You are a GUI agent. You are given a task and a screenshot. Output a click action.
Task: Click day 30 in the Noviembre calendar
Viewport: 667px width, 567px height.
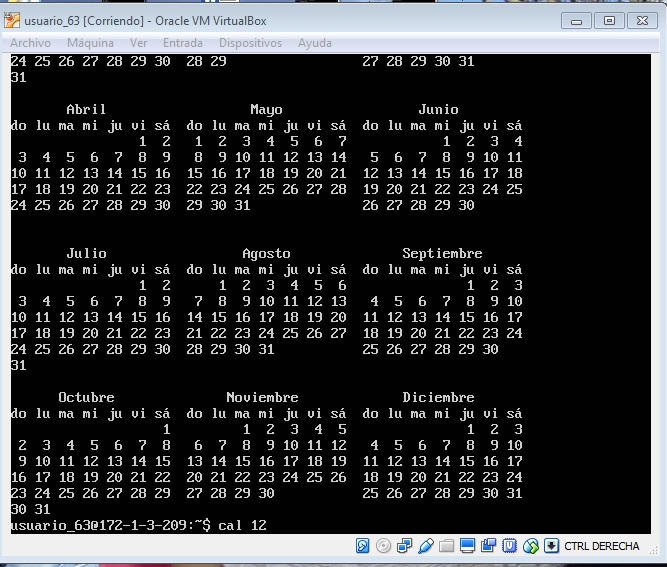coord(266,493)
